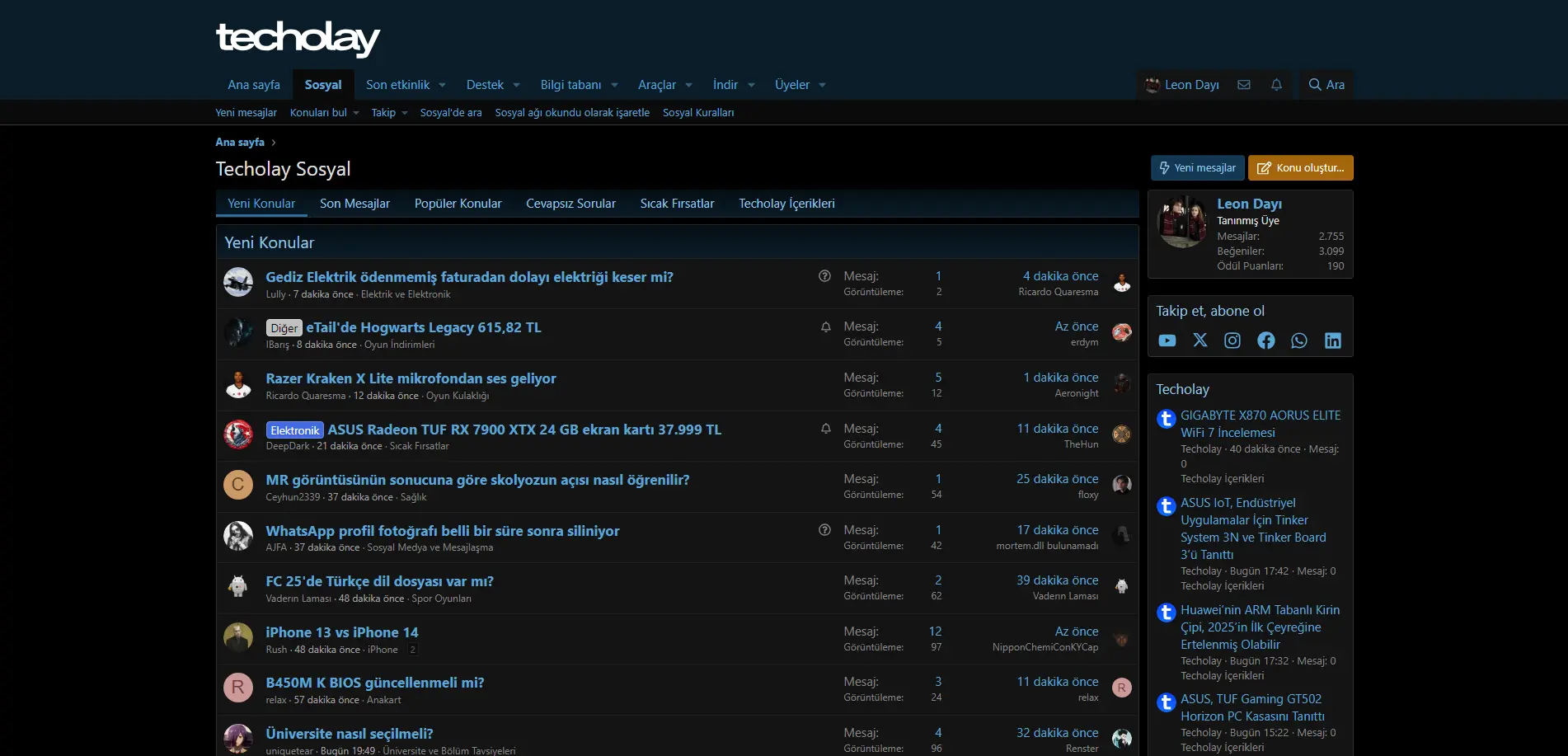This screenshot has height=756, width=1568.
Task: Open the Facebook social icon
Action: pyautogui.click(x=1266, y=340)
